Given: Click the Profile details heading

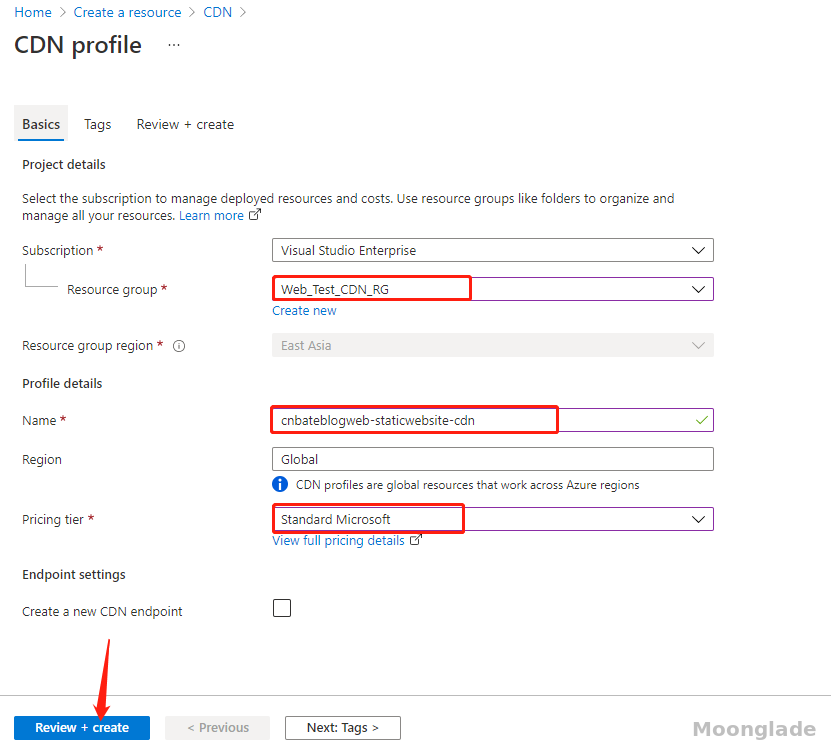Looking at the screenshot, I should click(62, 384).
